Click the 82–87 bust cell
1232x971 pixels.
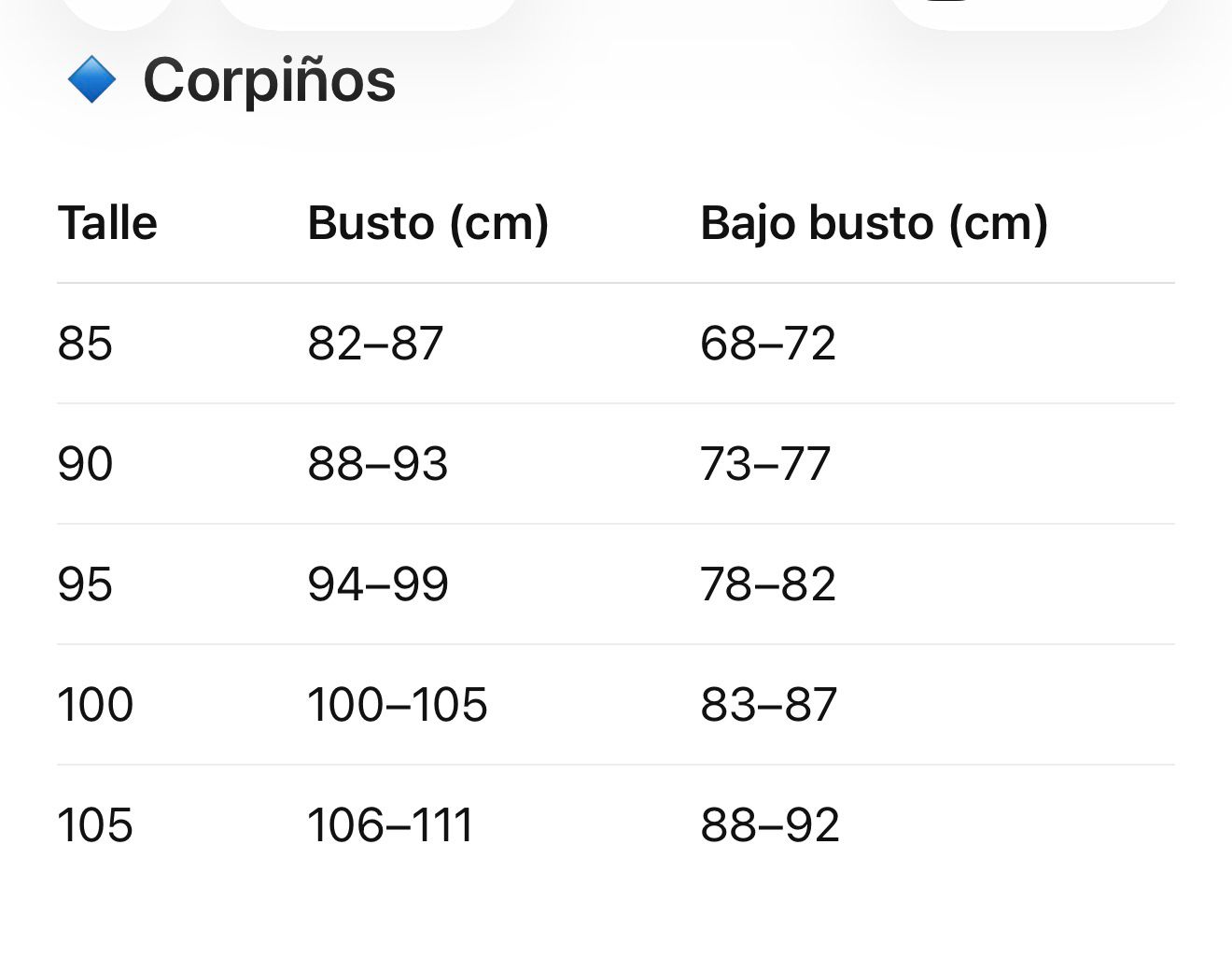tap(375, 344)
